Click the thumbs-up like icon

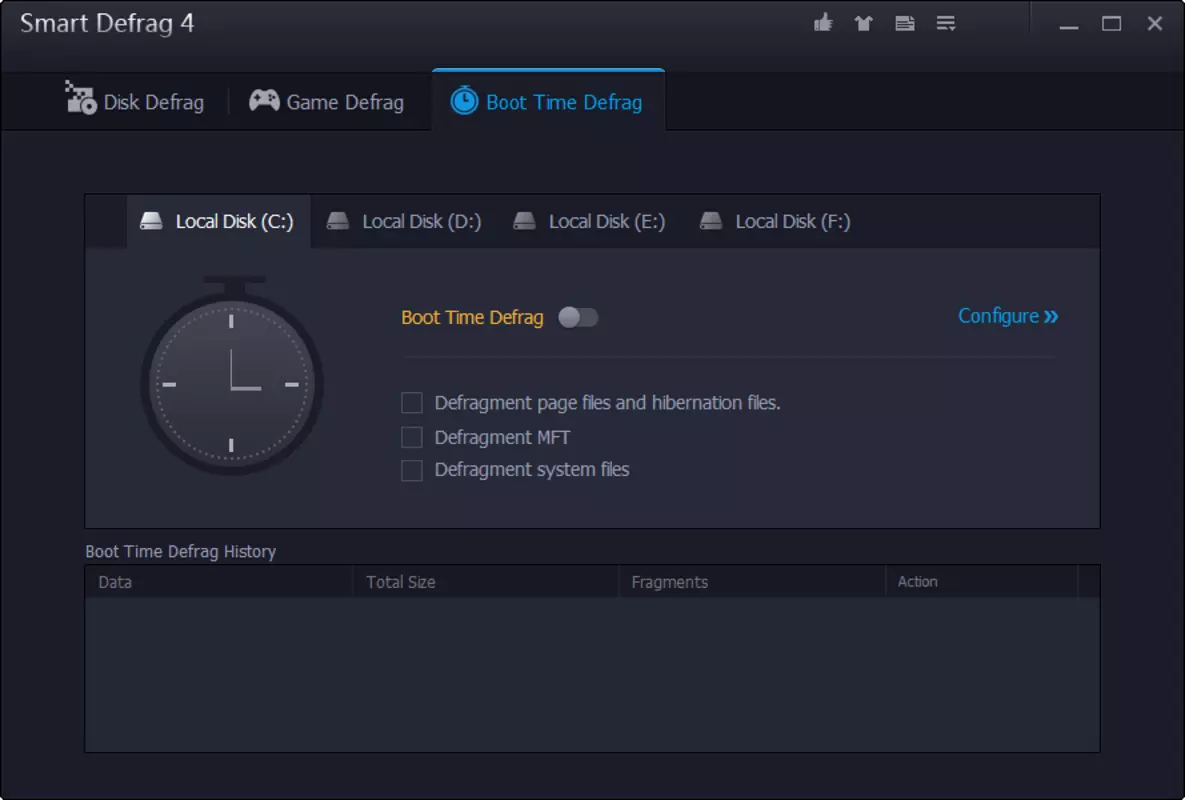coord(823,23)
